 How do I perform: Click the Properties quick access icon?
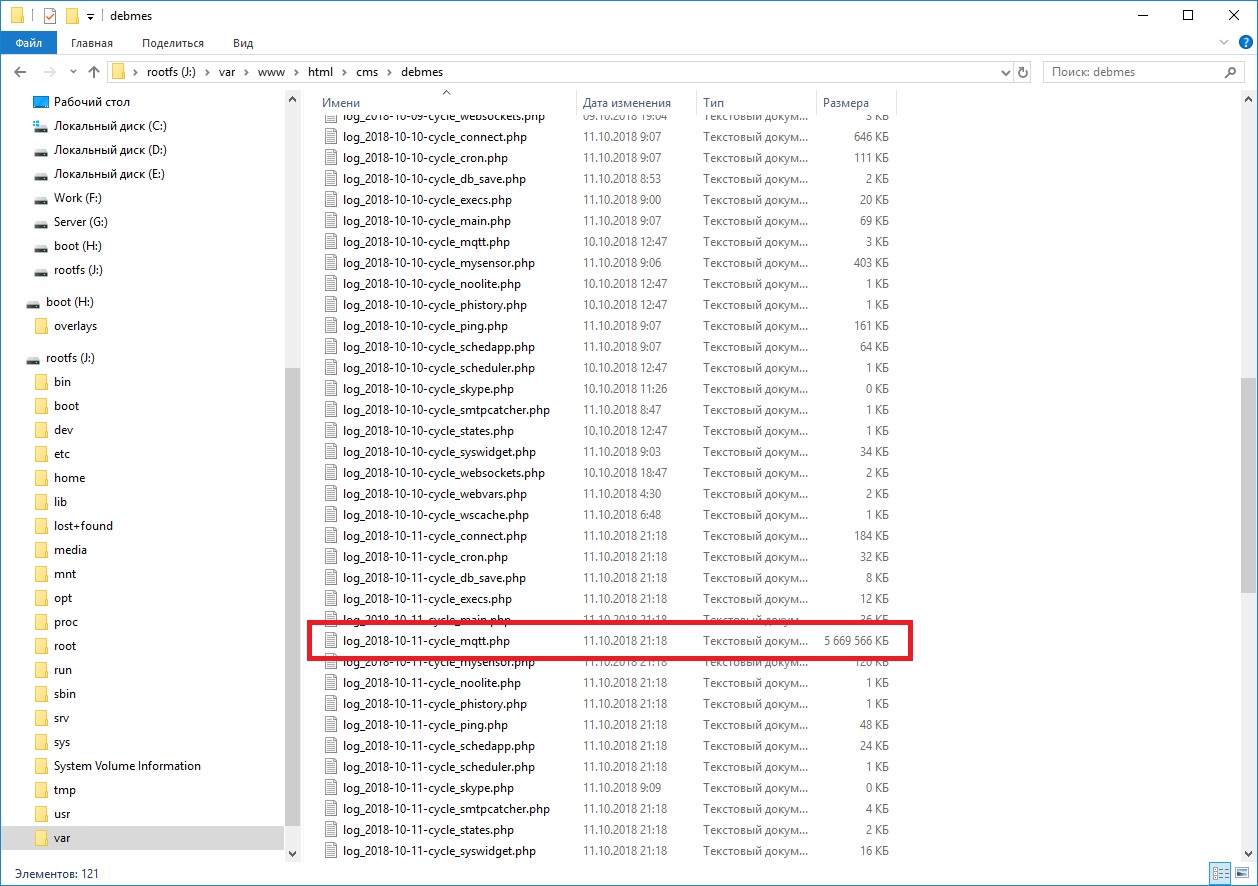point(50,16)
